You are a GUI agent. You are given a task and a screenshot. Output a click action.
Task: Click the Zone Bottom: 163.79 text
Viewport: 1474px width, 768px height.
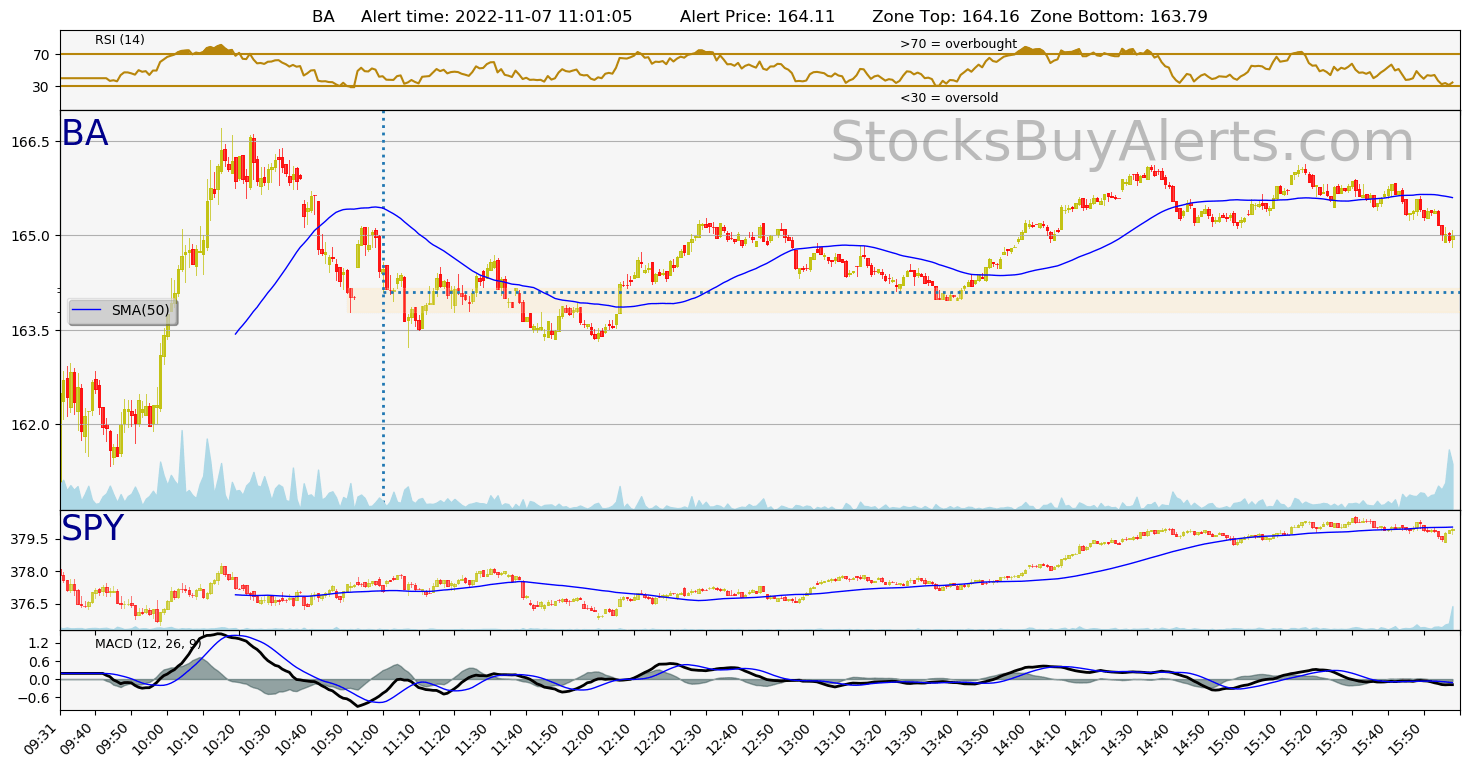tap(1119, 16)
